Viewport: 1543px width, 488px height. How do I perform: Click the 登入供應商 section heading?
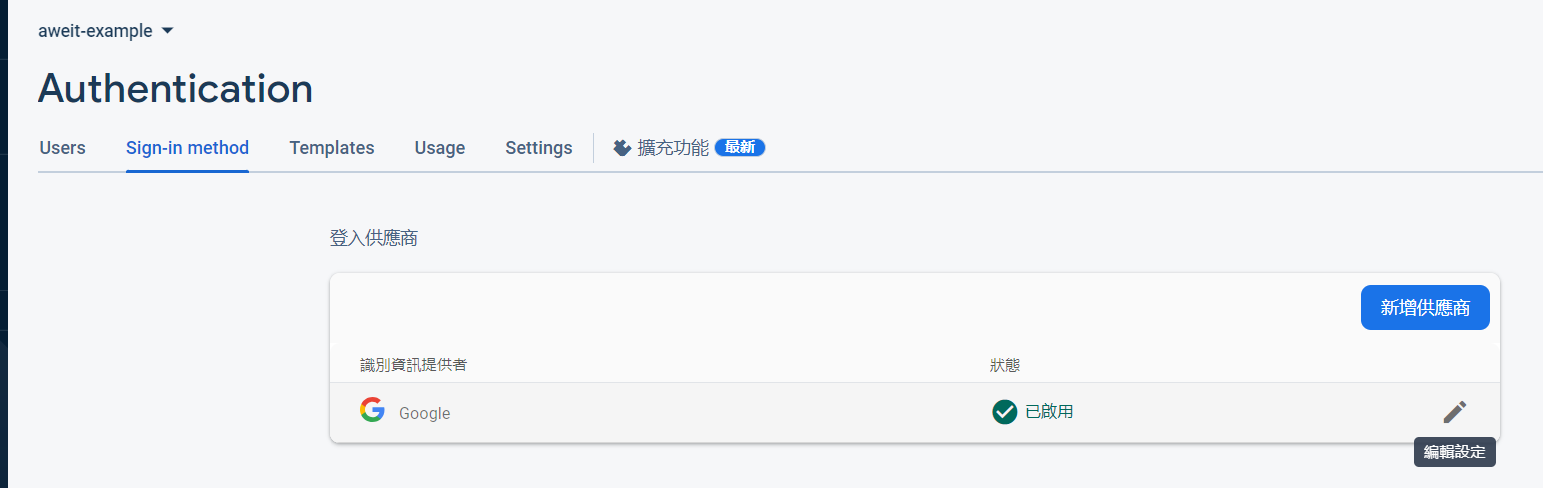tap(373, 239)
